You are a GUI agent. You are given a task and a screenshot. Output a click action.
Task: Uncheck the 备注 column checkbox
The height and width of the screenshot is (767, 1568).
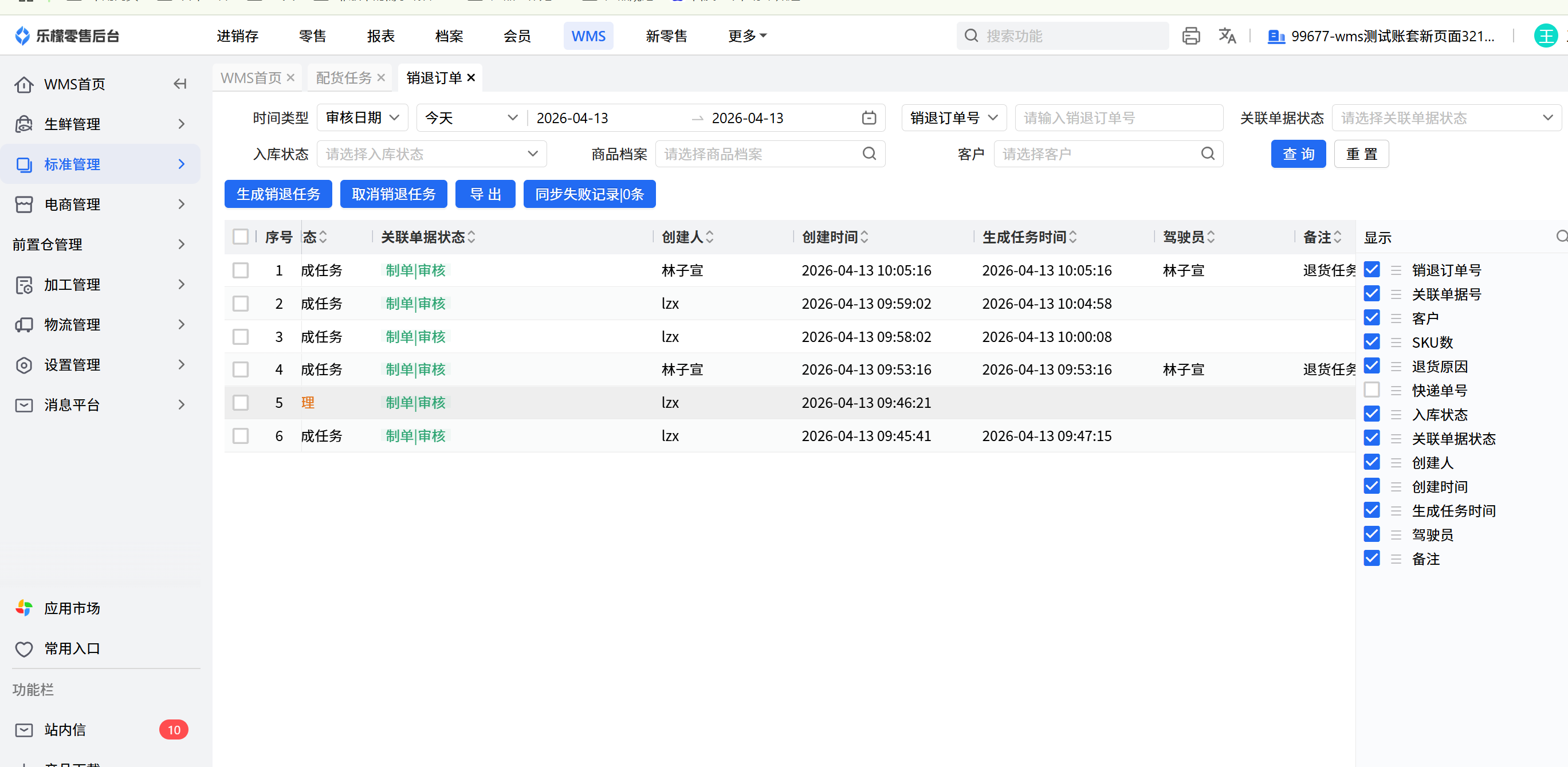[1371, 558]
